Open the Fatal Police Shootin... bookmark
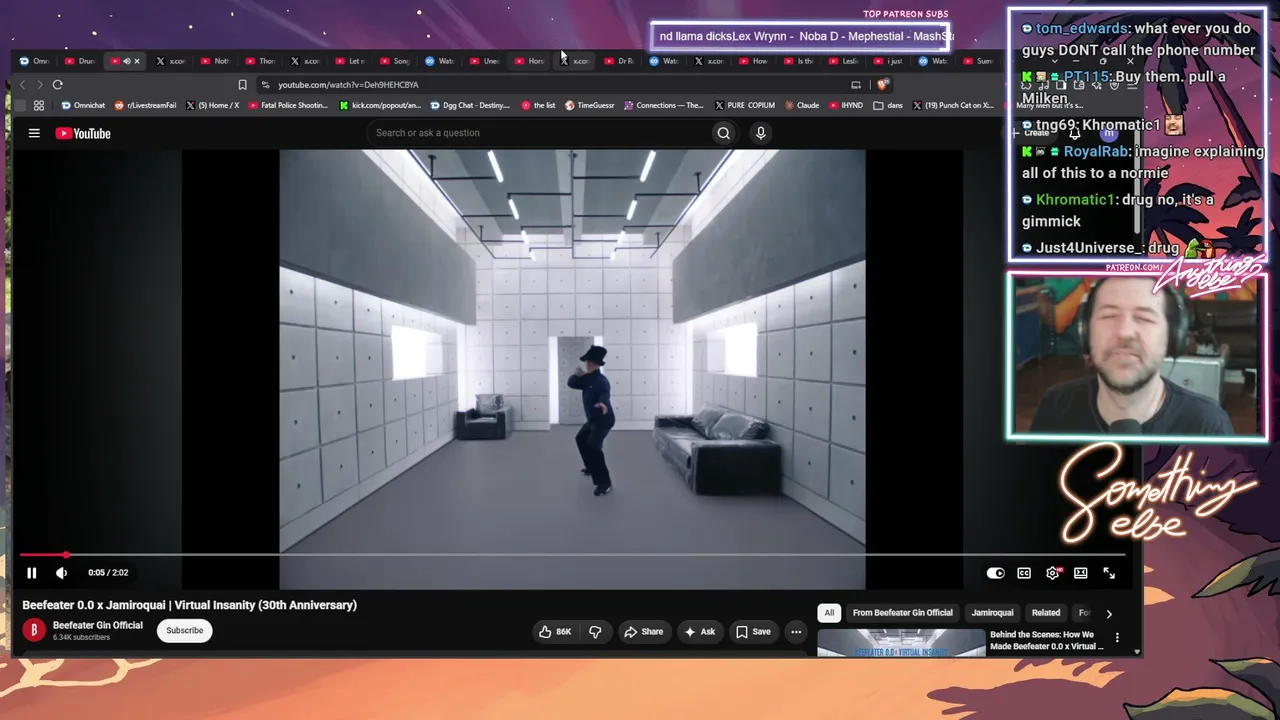The width and height of the screenshot is (1280, 720). point(288,105)
